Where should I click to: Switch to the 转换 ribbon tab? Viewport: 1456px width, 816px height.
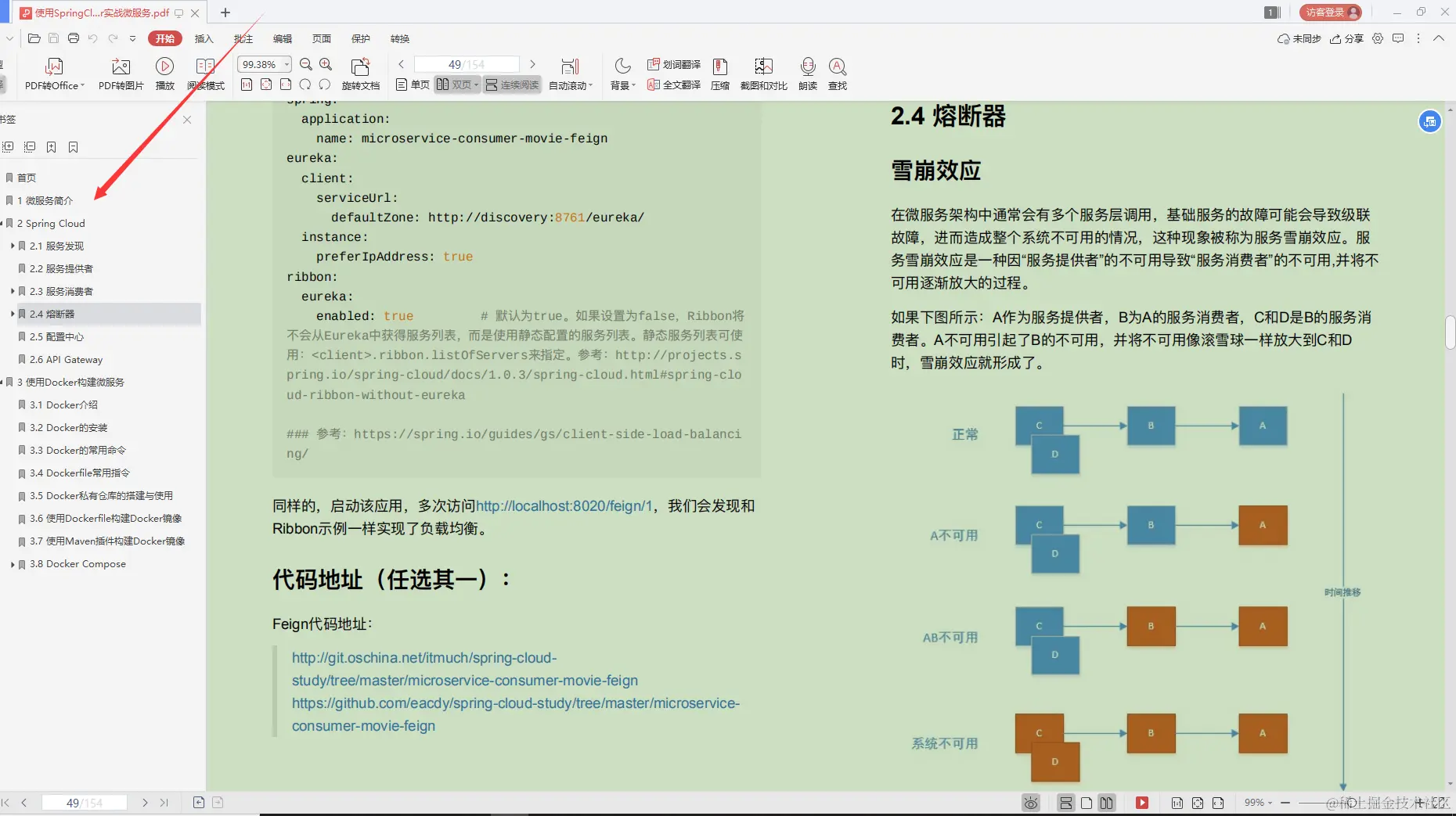(399, 38)
